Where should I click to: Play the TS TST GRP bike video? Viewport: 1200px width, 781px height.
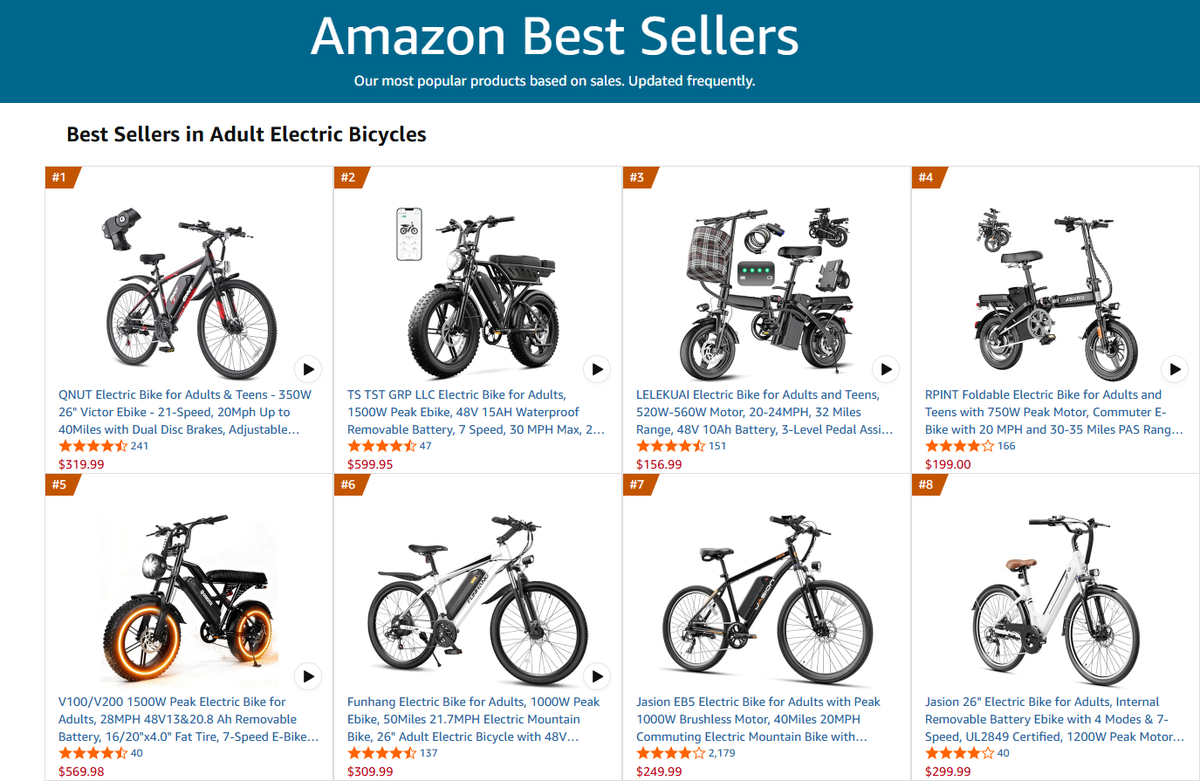click(597, 369)
